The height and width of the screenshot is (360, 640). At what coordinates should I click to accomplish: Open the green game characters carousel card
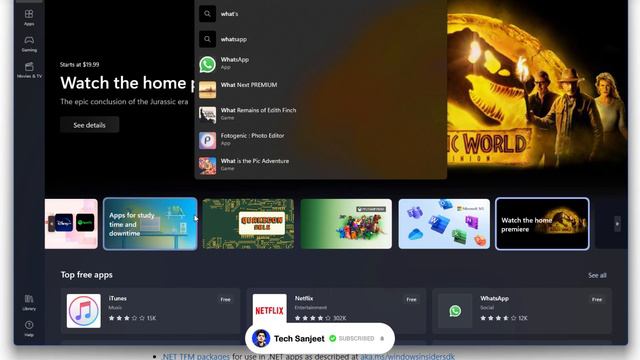click(x=346, y=224)
